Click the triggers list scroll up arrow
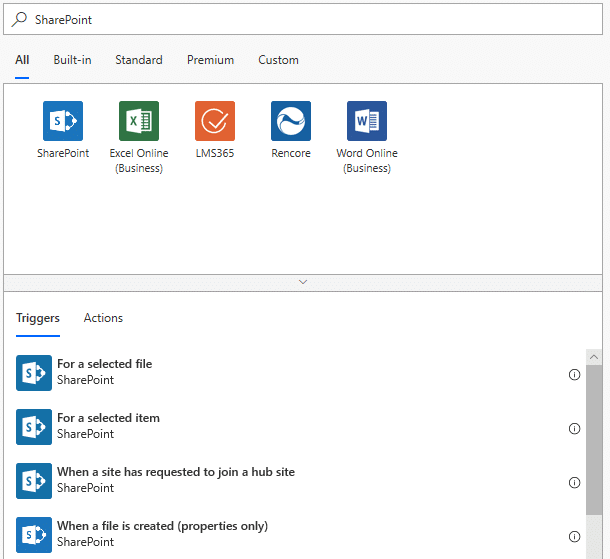 pyautogui.click(x=594, y=357)
